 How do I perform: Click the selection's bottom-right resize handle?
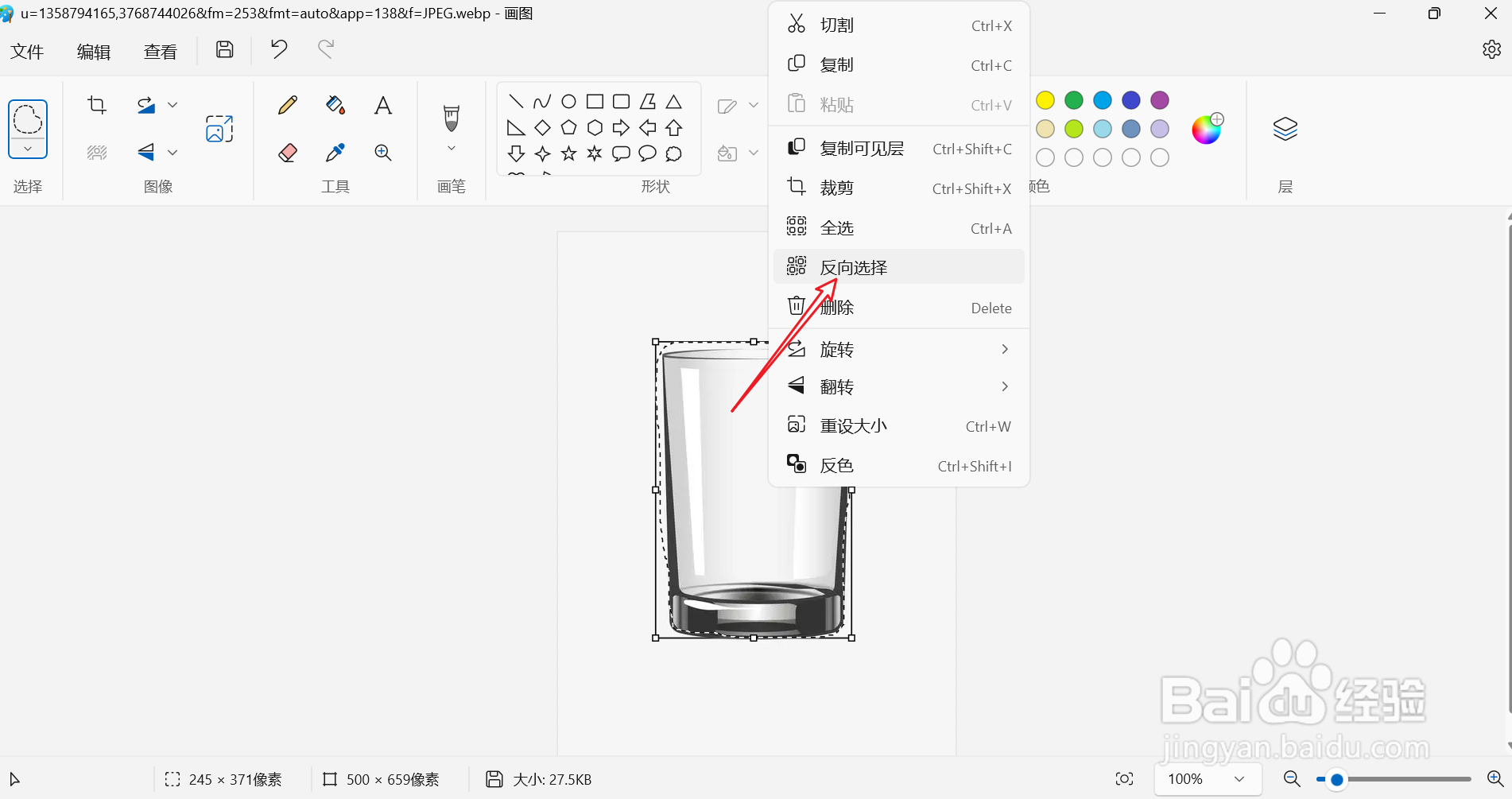(851, 638)
